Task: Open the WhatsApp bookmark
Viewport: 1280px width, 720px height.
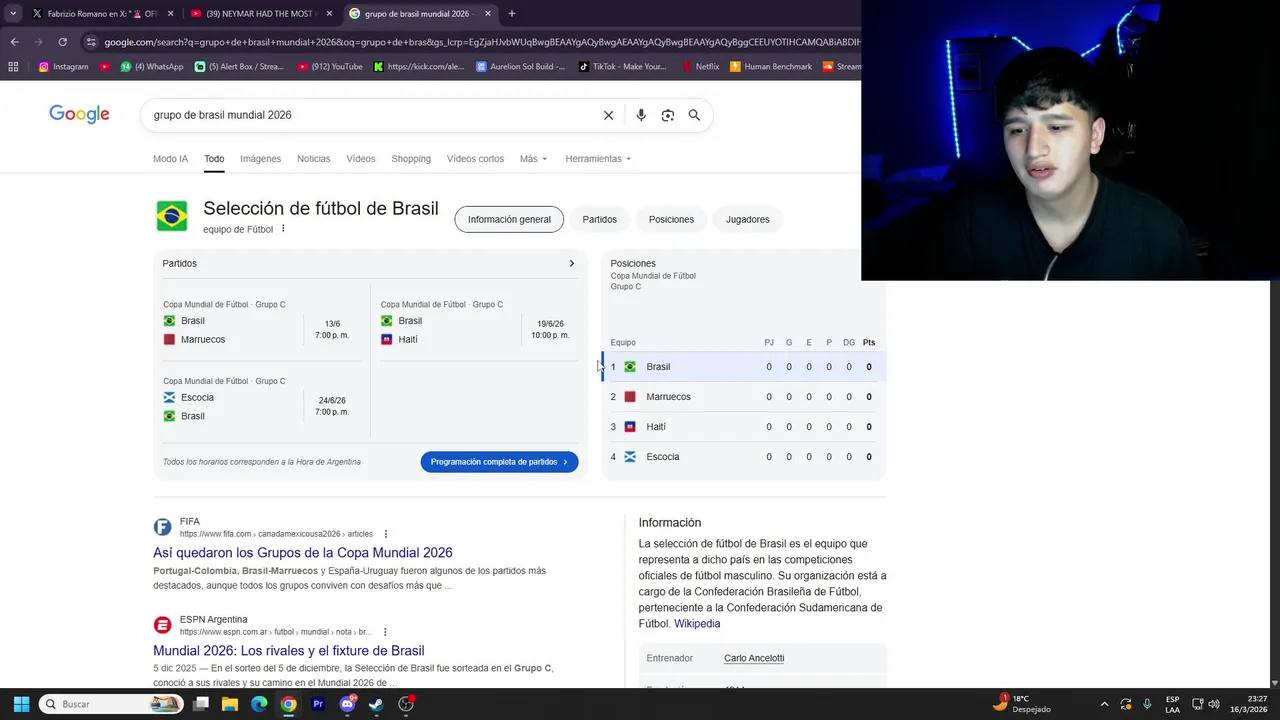Action: coord(152,67)
